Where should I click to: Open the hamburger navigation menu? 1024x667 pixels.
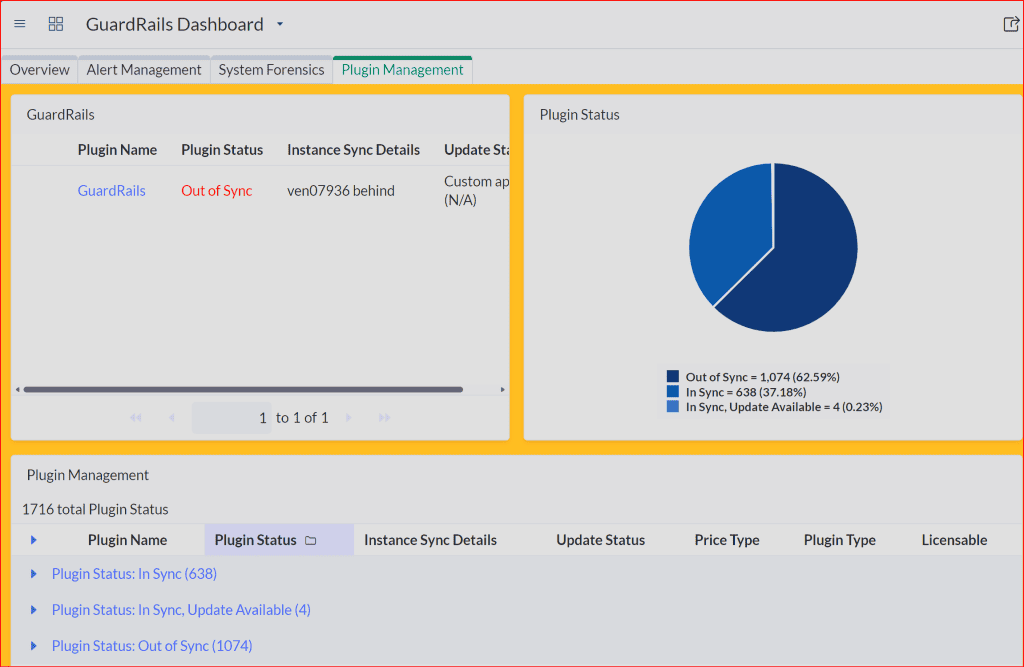pos(20,24)
